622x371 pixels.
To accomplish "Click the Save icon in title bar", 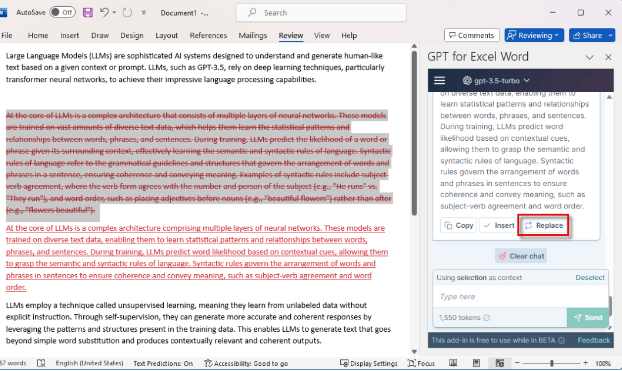I will 88,12.
